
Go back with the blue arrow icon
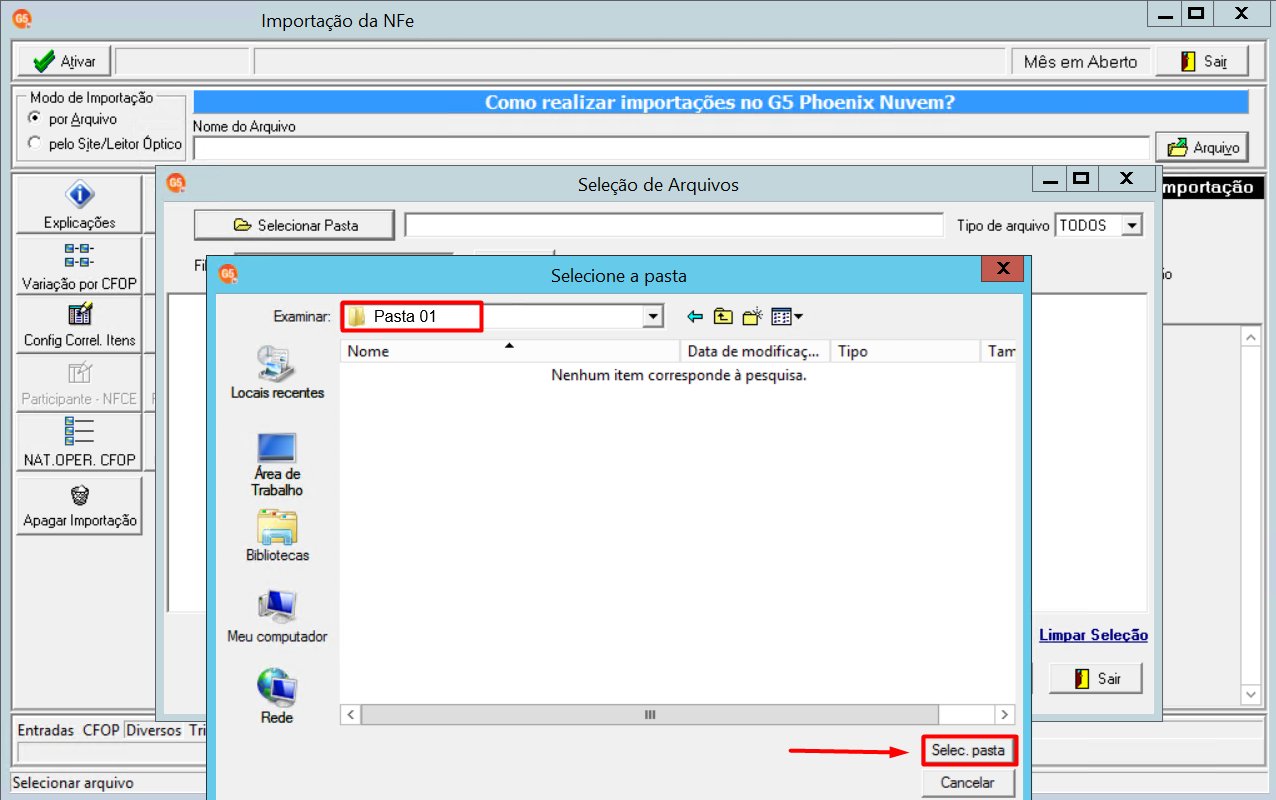[696, 317]
